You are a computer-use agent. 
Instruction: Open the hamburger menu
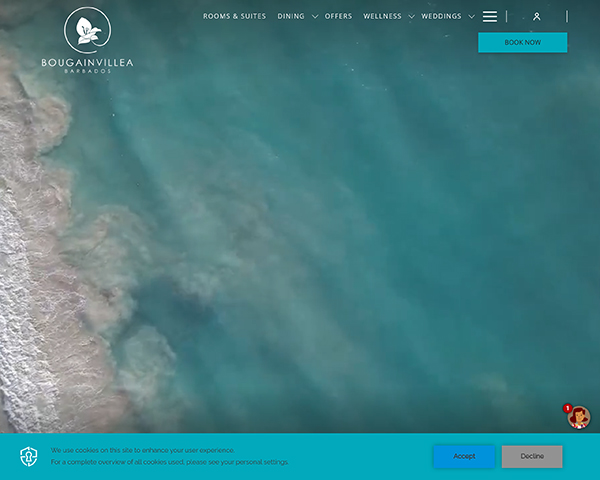[490, 17]
